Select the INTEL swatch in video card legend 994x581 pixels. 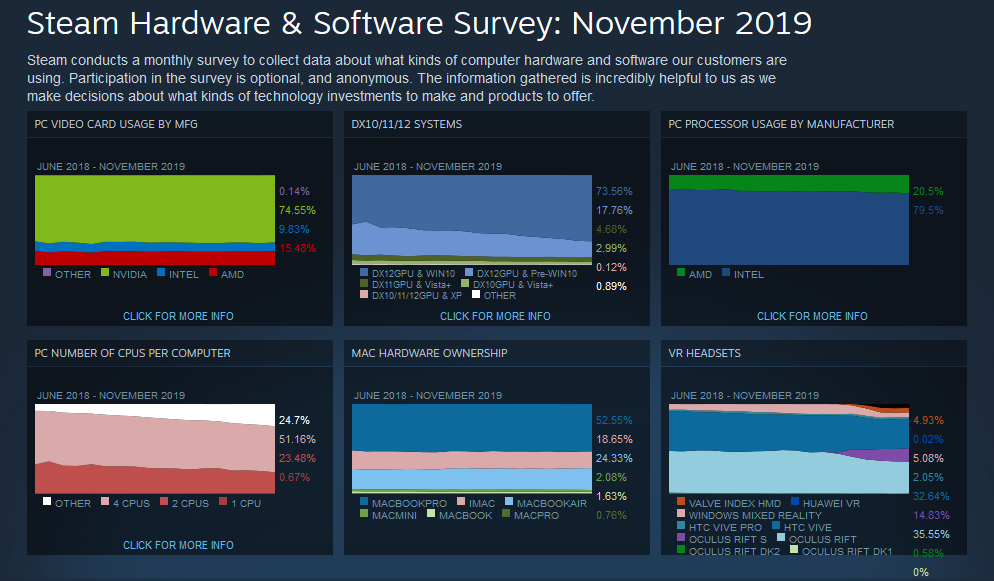[x=161, y=272]
